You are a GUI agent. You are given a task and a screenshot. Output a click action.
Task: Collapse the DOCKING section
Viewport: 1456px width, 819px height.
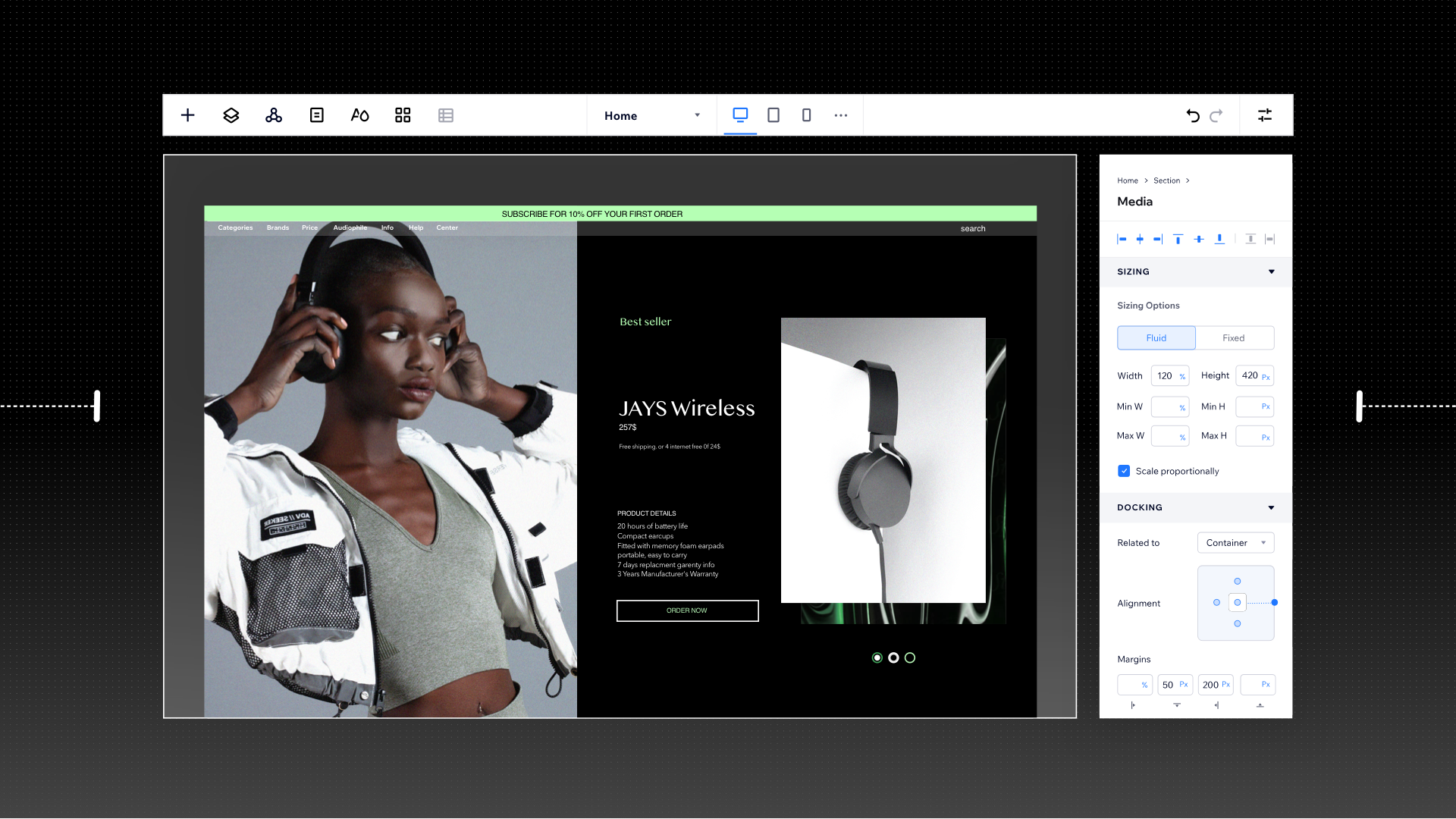click(1272, 507)
